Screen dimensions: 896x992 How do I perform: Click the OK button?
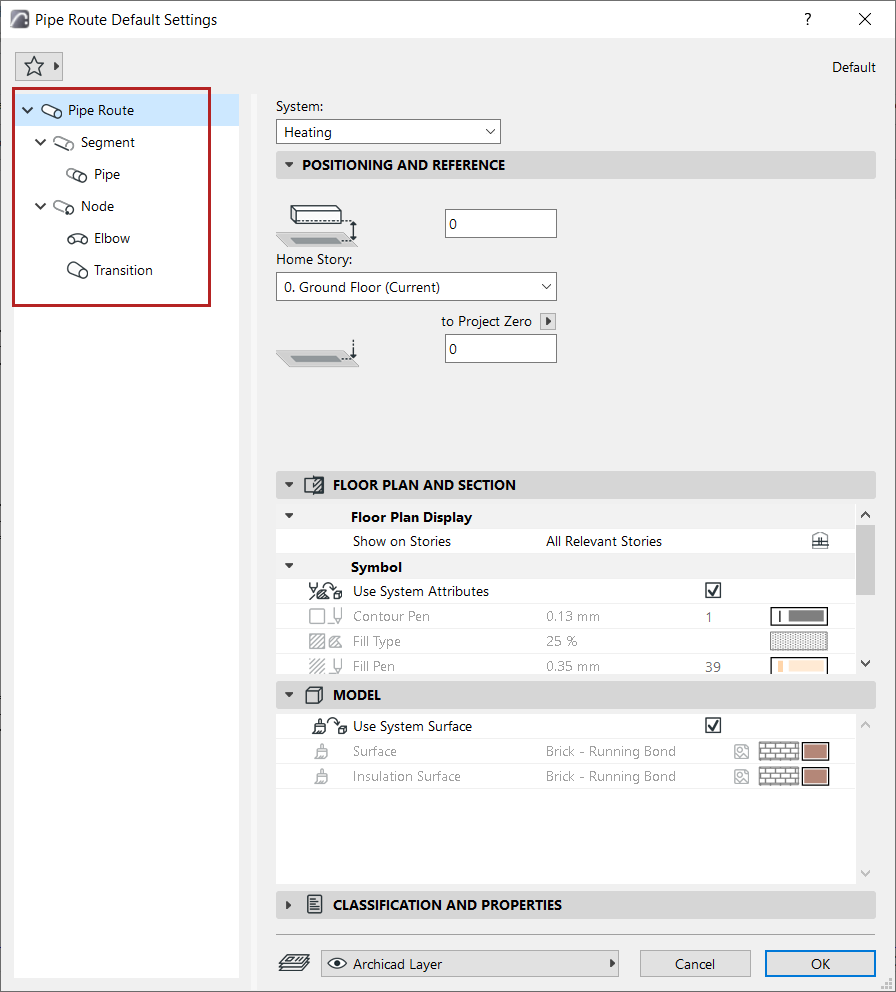[x=820, y=964]
